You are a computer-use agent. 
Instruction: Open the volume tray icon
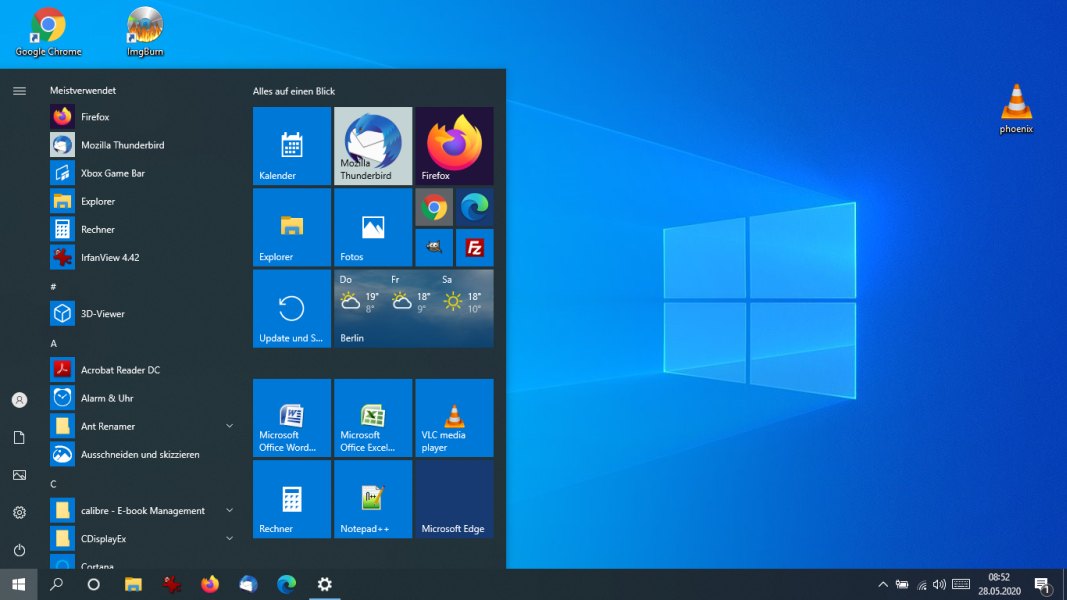[940, 584]
